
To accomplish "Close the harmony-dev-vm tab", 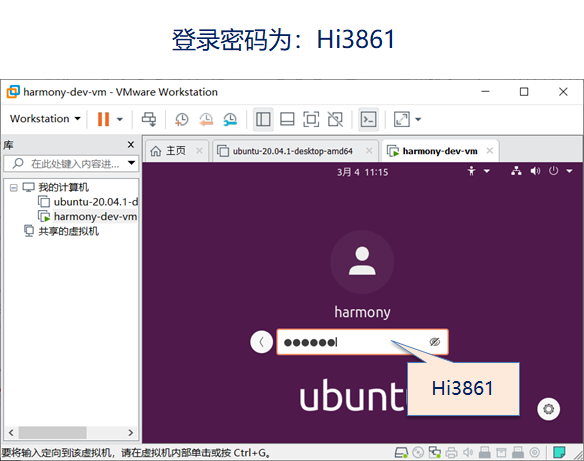I will [x=490, y=150].
